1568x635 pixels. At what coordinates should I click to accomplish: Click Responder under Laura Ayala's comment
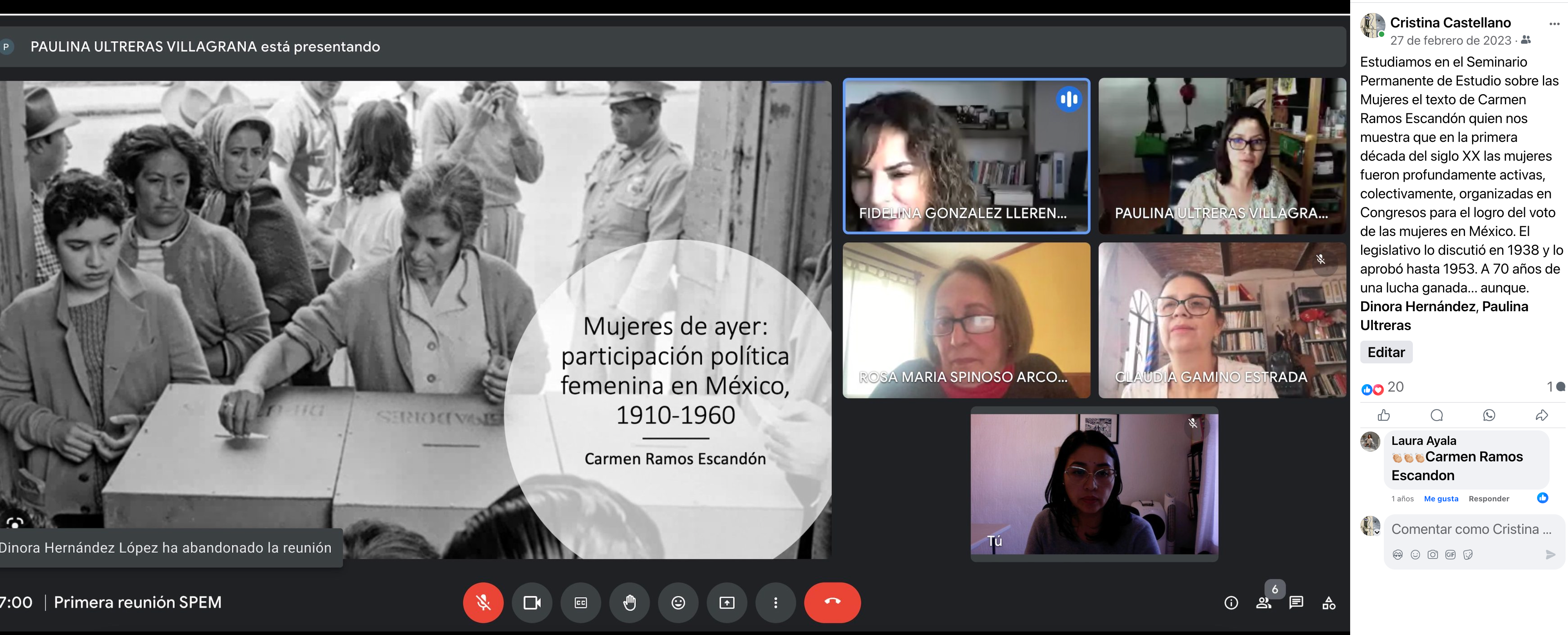tap(1488, 499)
